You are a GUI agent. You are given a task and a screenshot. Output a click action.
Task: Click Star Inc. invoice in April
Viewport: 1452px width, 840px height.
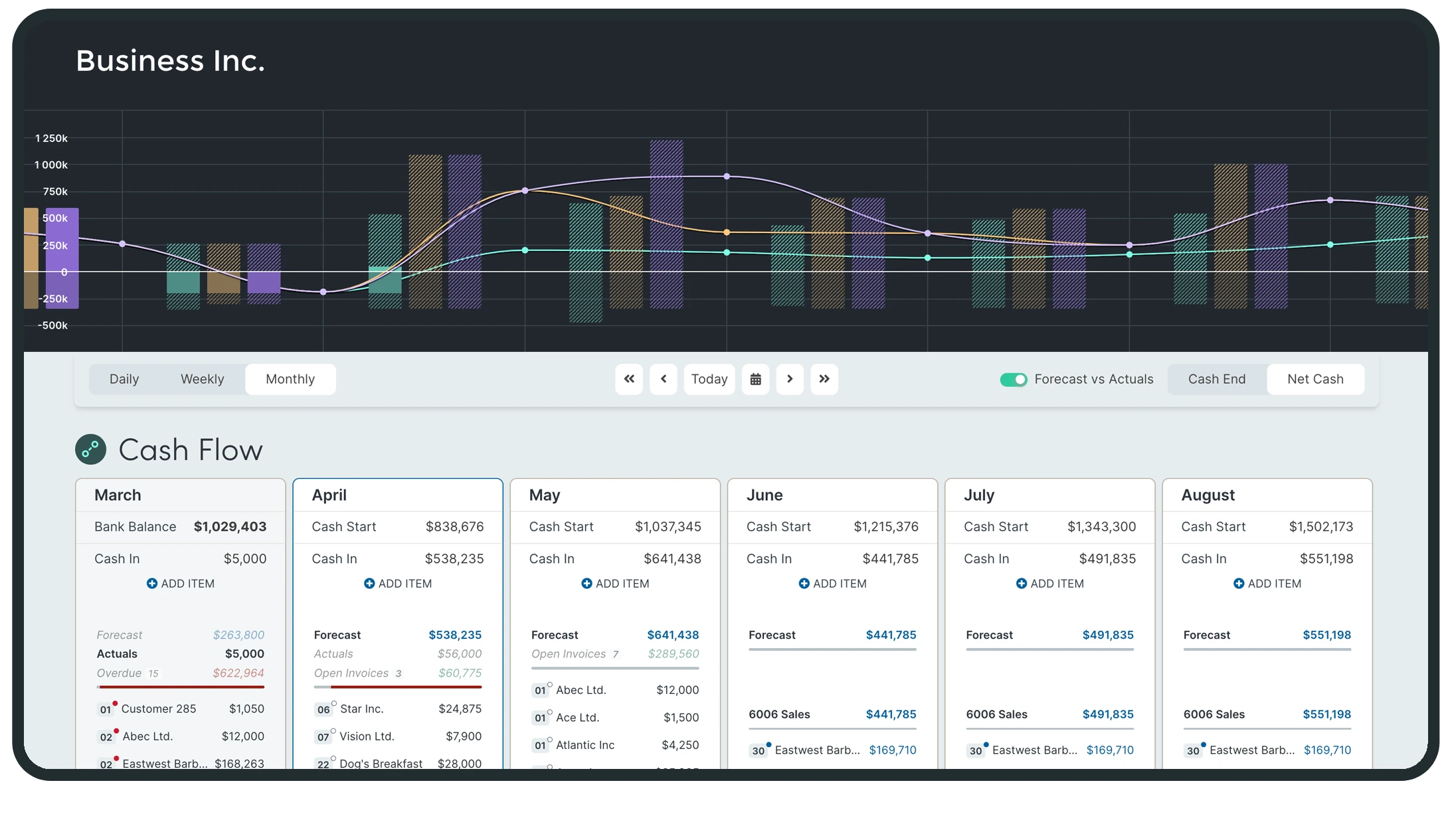[361, 709]
